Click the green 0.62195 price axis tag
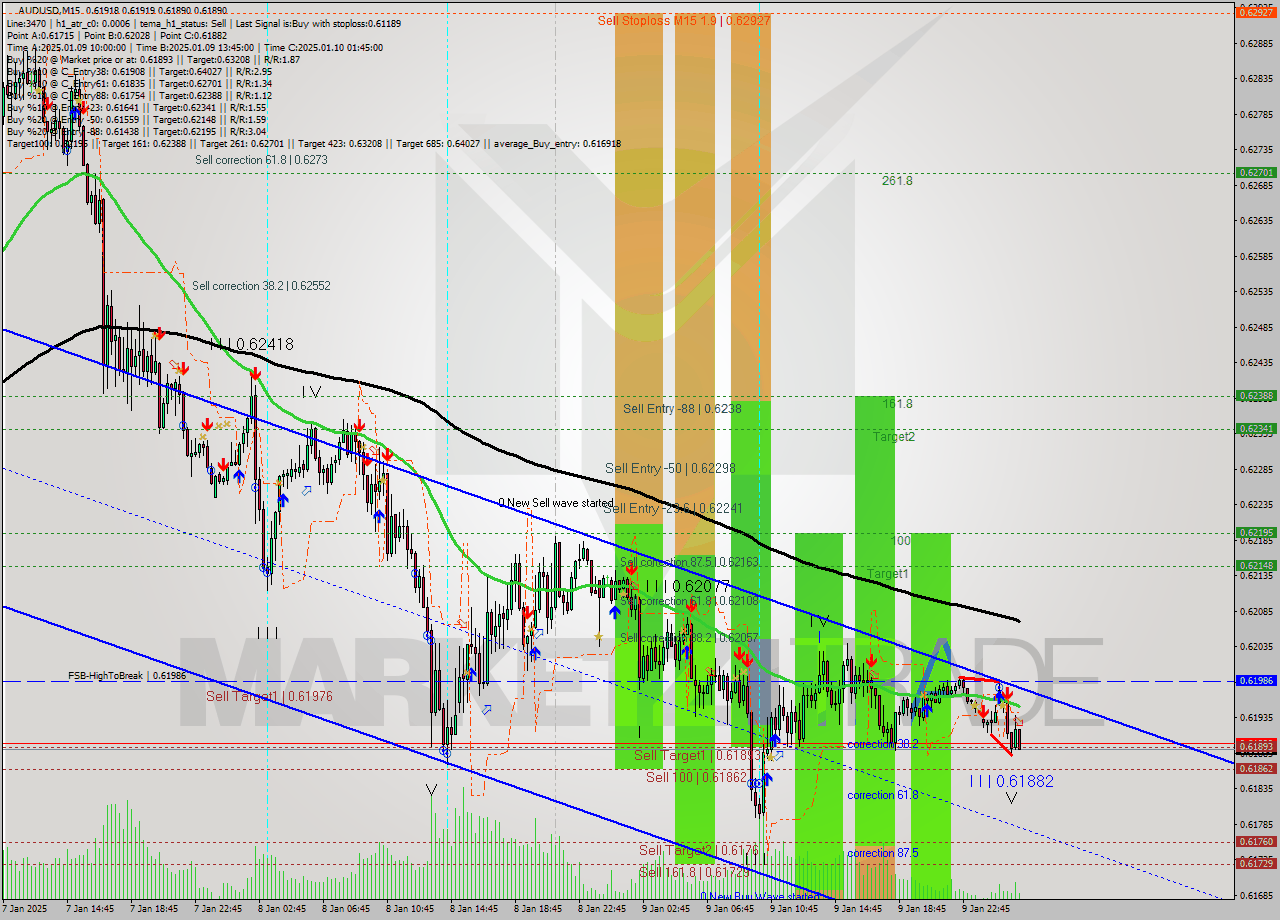This screenshot has width=1280, height=920. tap(1255, 533)
